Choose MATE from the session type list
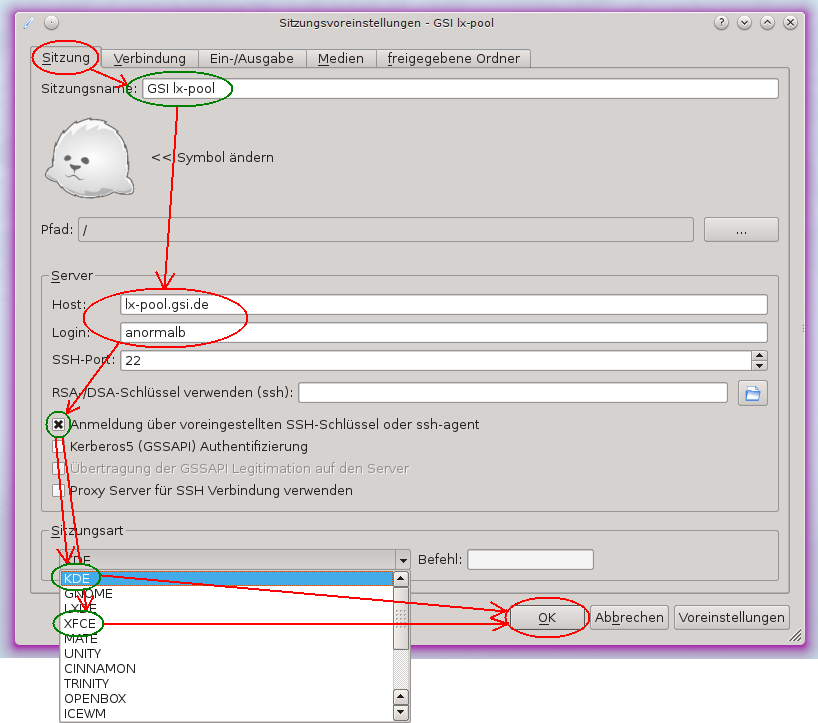 point(226,638)
